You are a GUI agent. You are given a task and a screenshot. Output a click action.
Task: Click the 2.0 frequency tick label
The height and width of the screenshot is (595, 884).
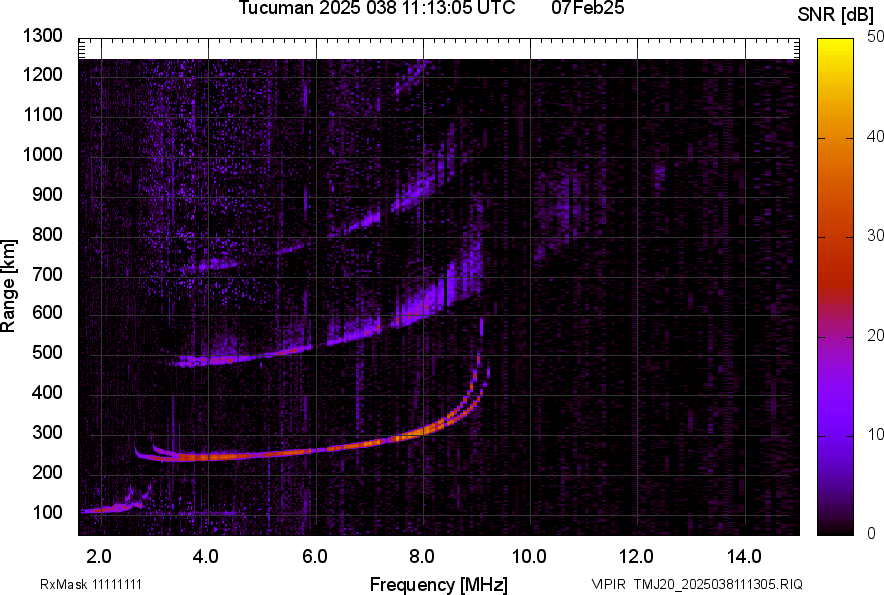pos(99,557)
